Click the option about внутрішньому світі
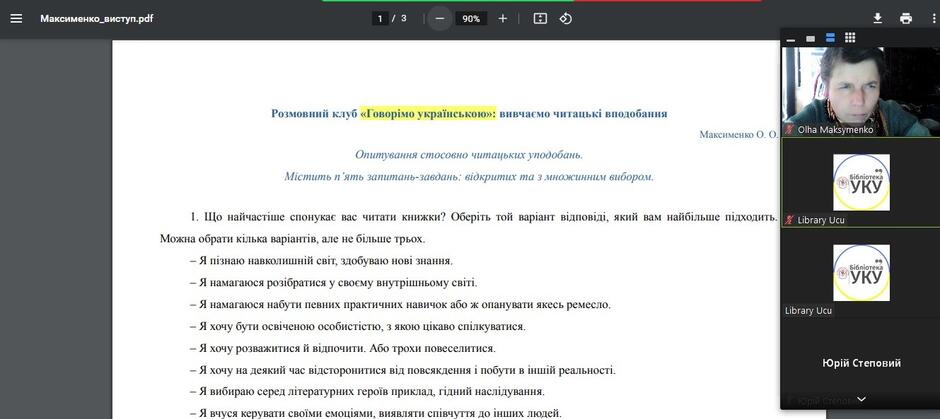This screenshot has height=419, width=940. (333, 282)
